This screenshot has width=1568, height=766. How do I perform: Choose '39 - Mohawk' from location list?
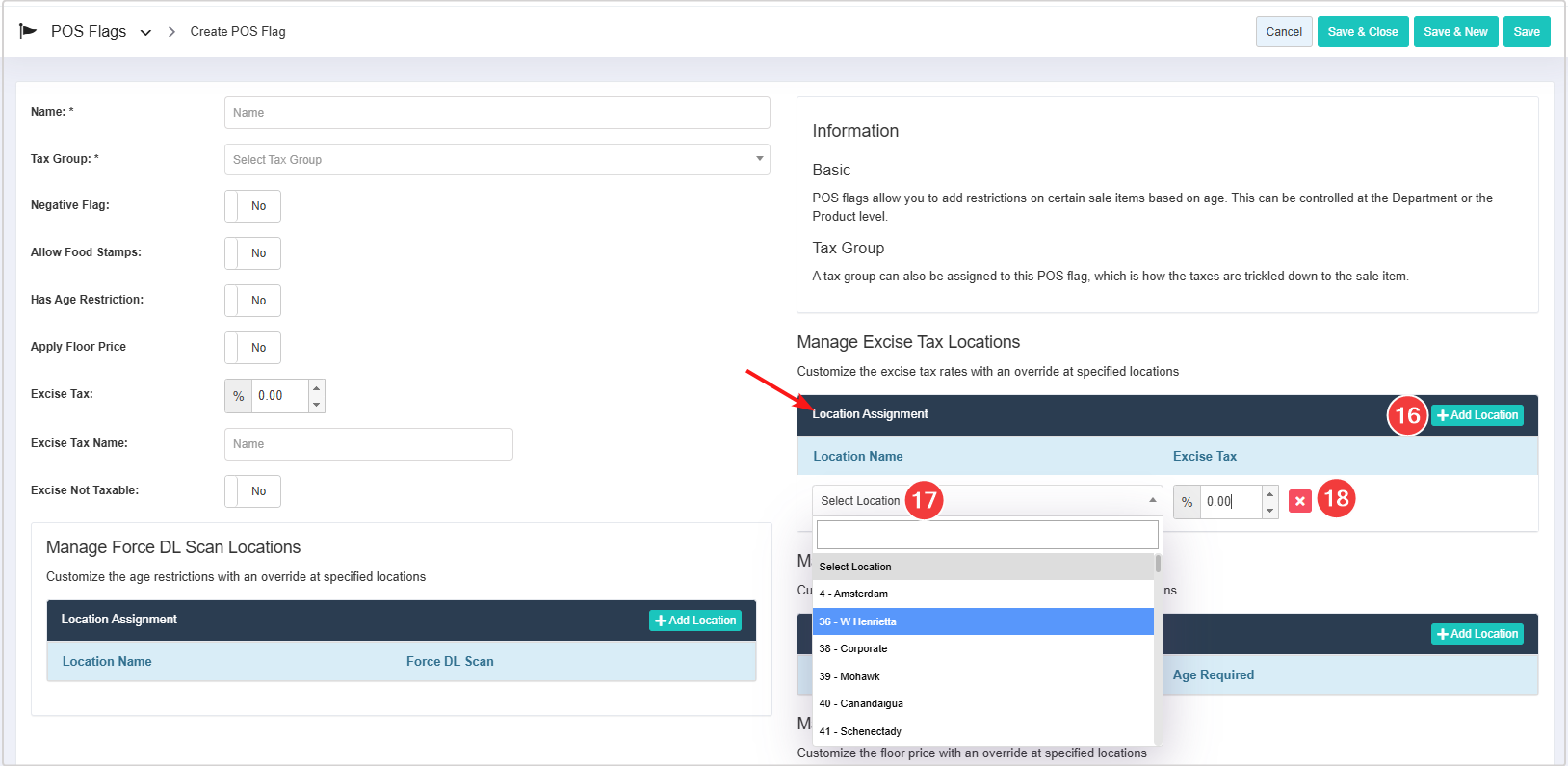[983, 676]
